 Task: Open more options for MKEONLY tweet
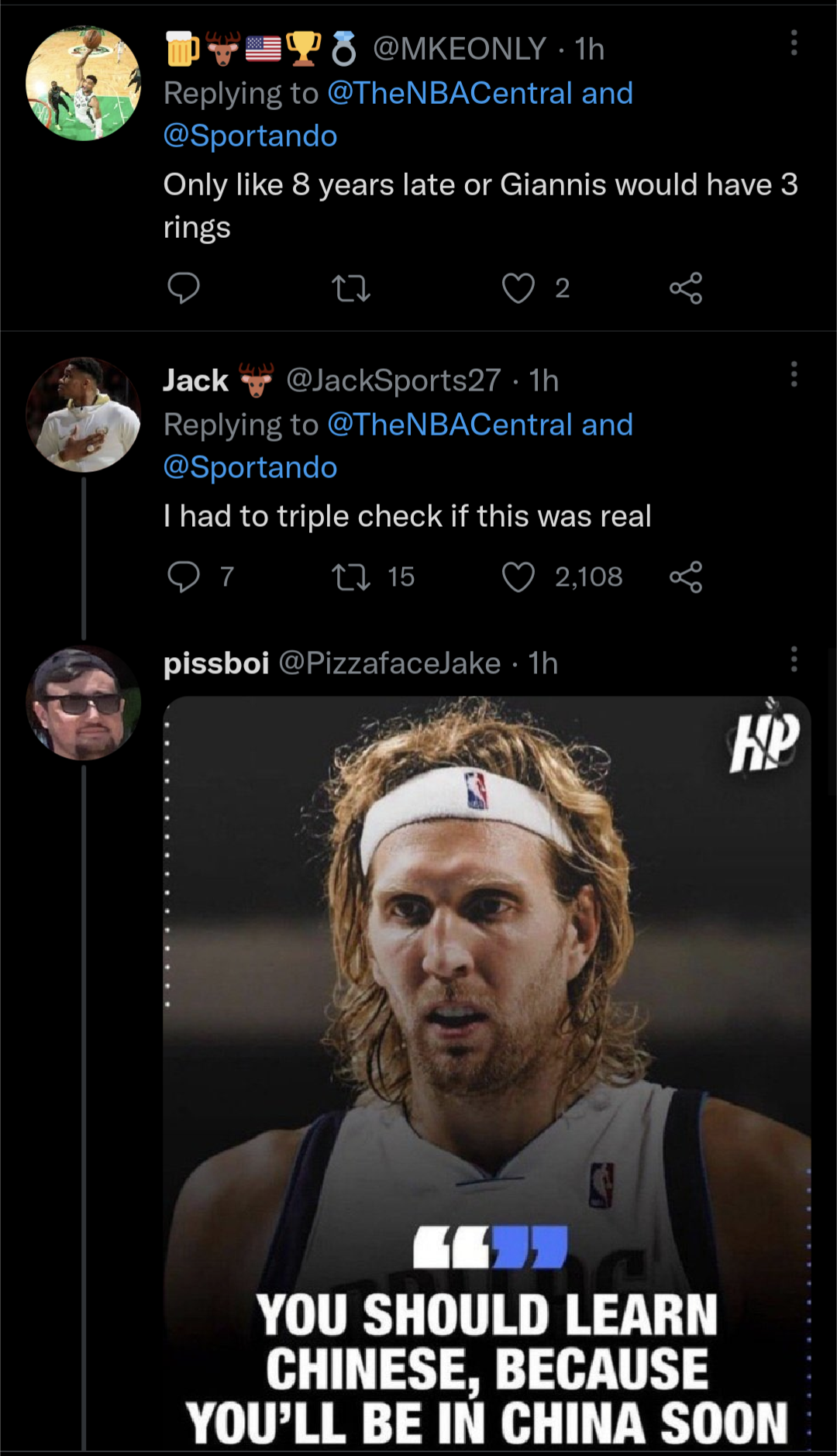794,43
